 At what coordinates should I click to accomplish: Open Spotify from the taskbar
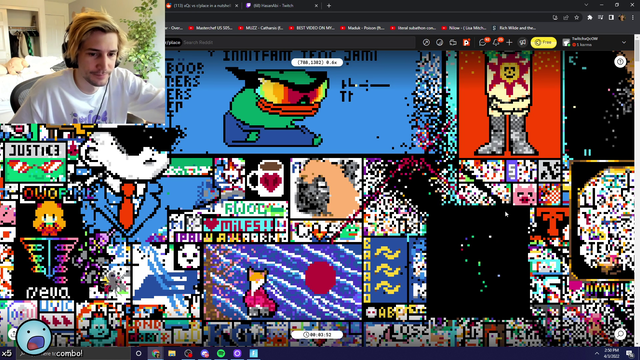click(221, 353)
